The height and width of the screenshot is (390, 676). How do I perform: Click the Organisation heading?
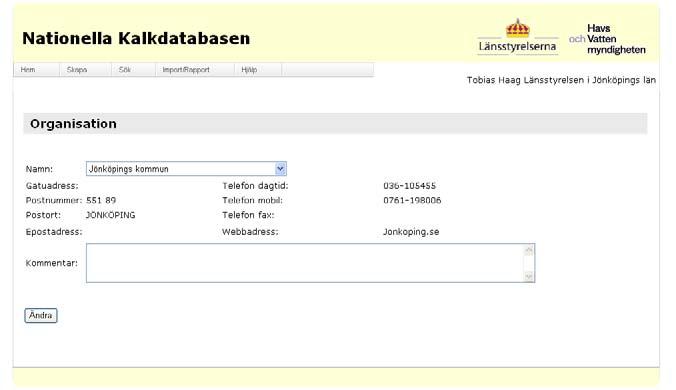tap(73, 124)
